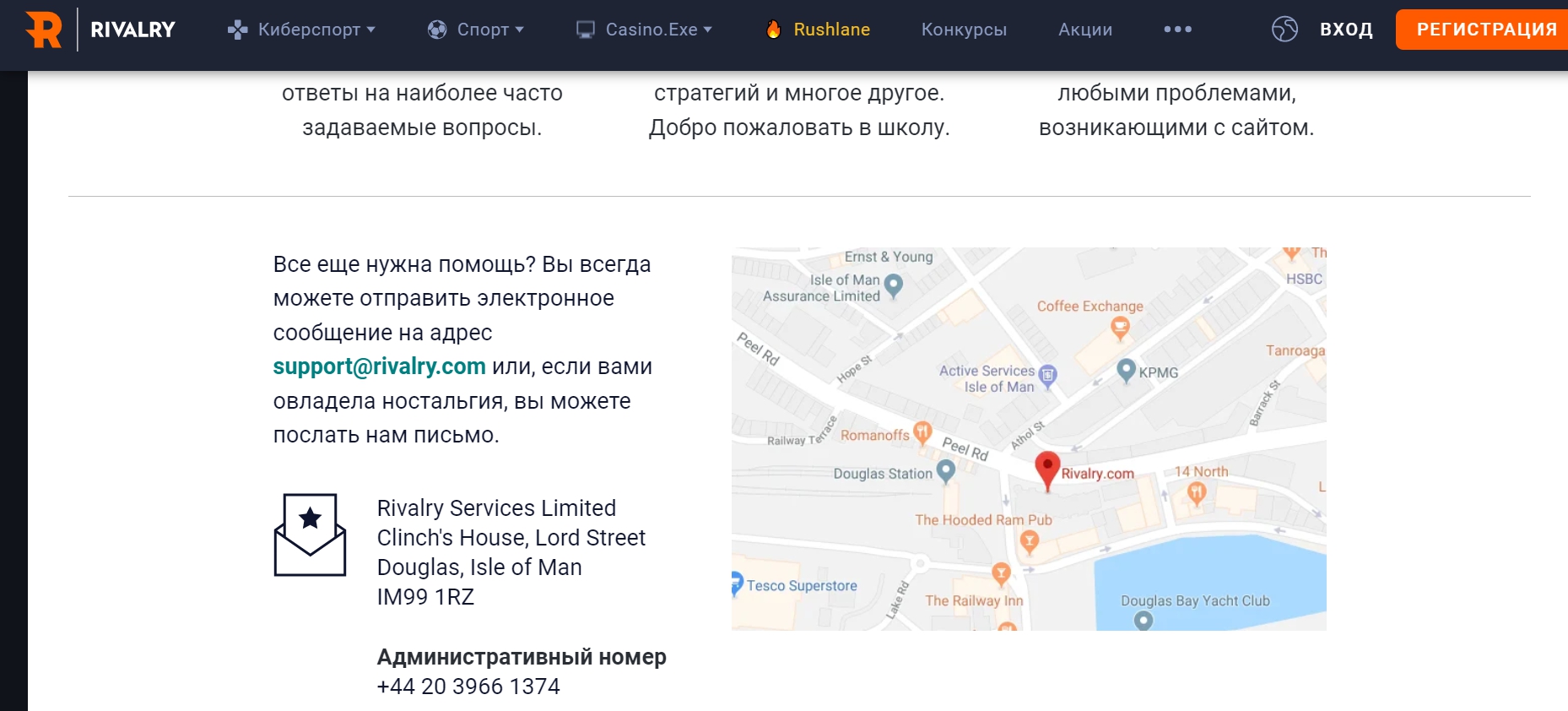This screenshot has height=711, width=1568.
Task: Click the Romanoffs restaurant map marker
Action: pos(922,433)
